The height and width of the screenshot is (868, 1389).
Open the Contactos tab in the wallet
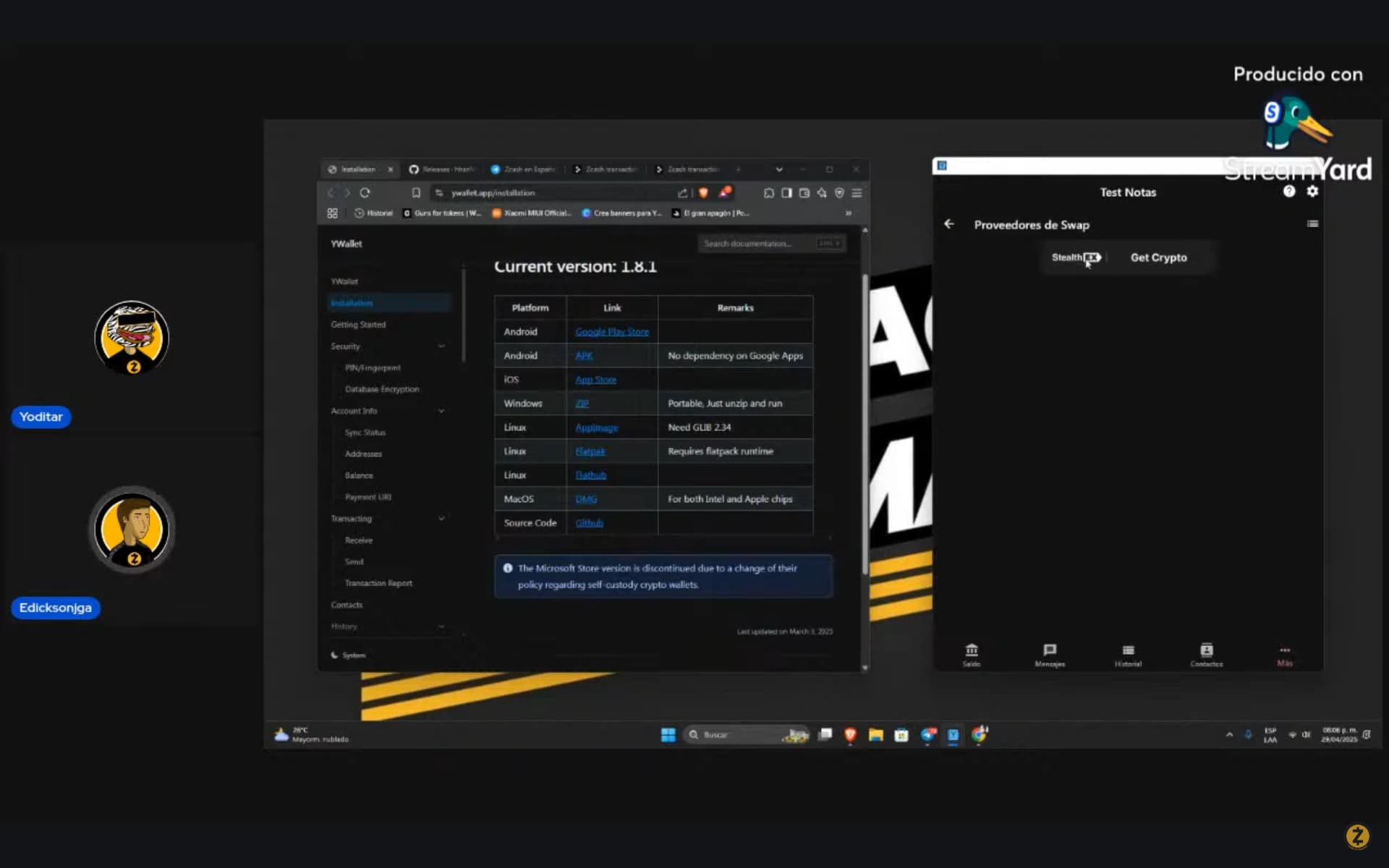coord(1207,655)
